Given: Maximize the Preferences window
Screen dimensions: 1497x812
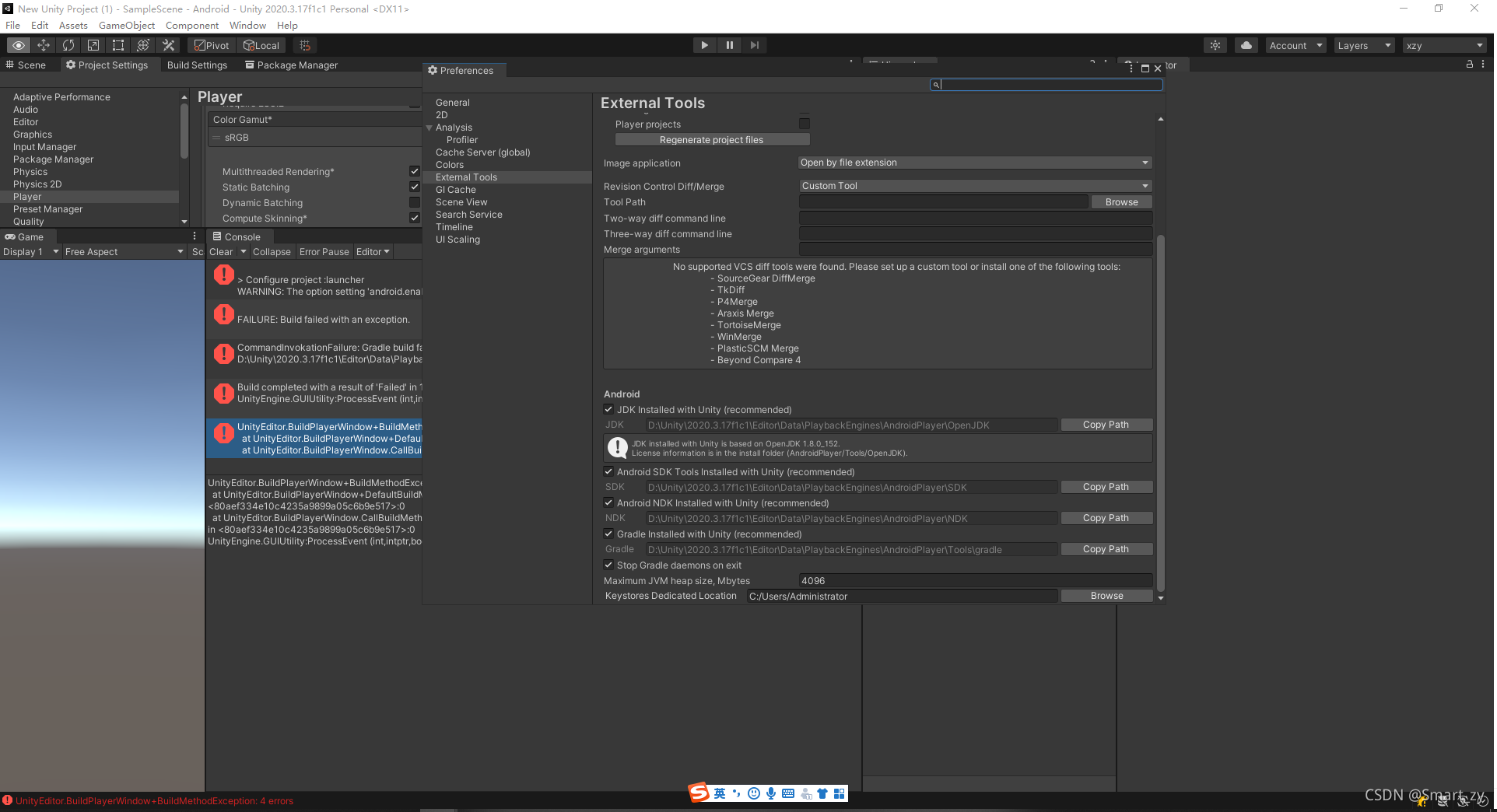Looking at the screenshot, I should point(1145,68).
